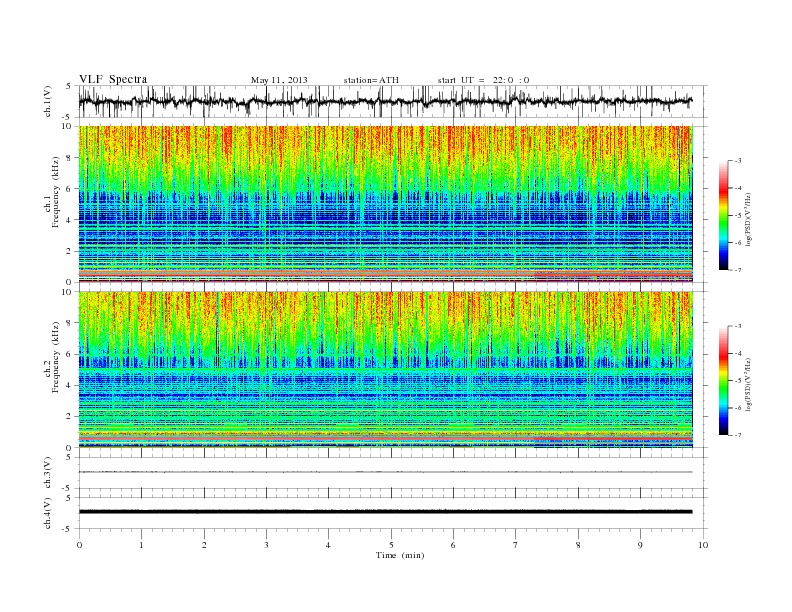Click the "4" kHz tick of ch.1 spectrogram
Screen dimensions: 792x612
point(69,220)
